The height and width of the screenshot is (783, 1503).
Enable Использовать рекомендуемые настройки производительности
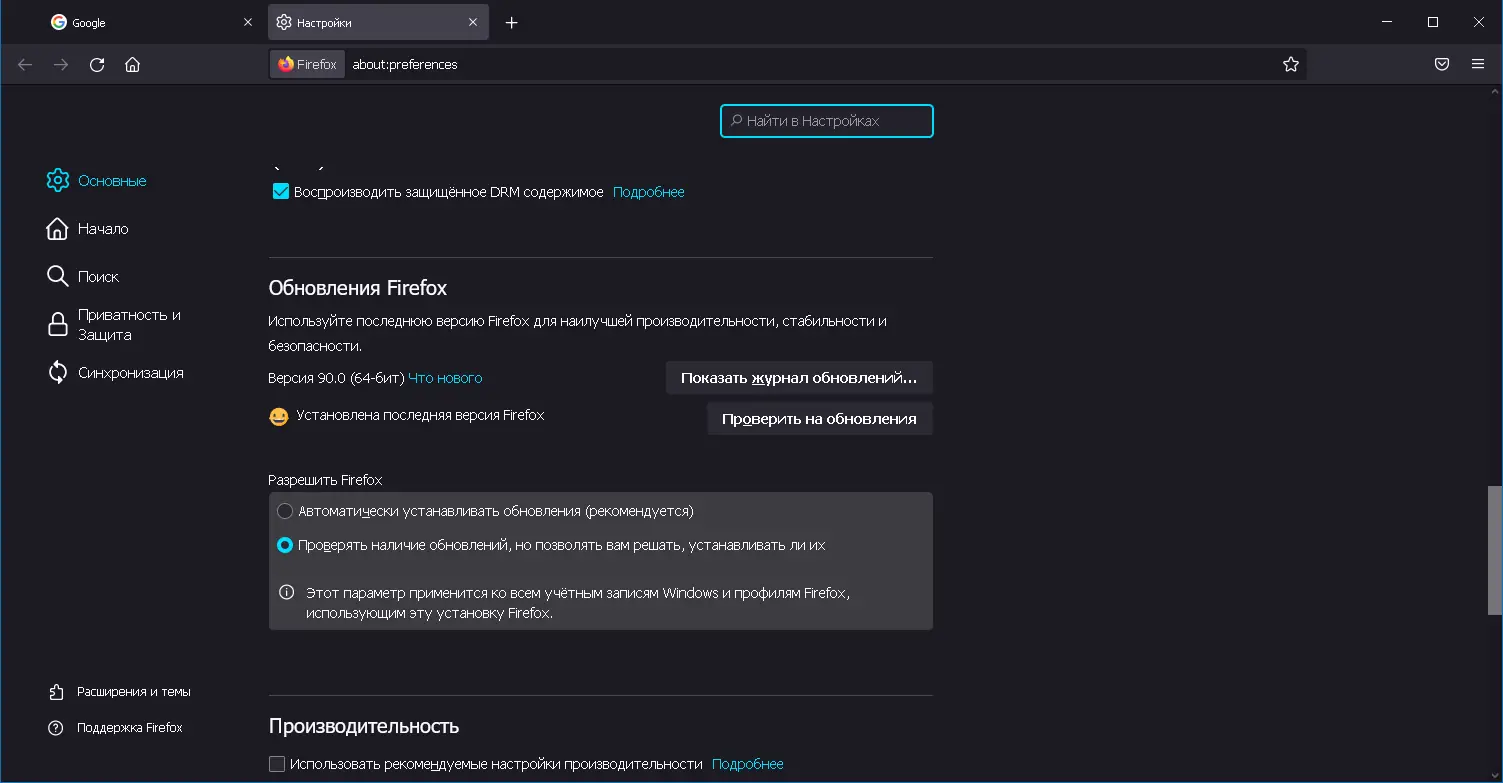point(276,763)
